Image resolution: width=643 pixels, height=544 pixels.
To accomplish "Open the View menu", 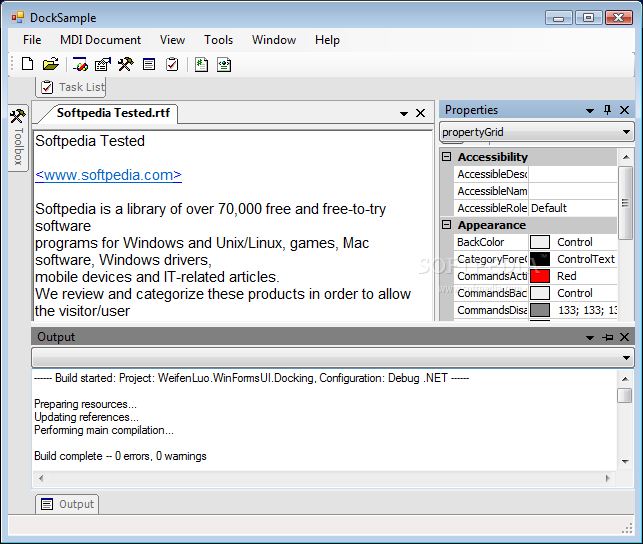I will (x=172, y=40).
